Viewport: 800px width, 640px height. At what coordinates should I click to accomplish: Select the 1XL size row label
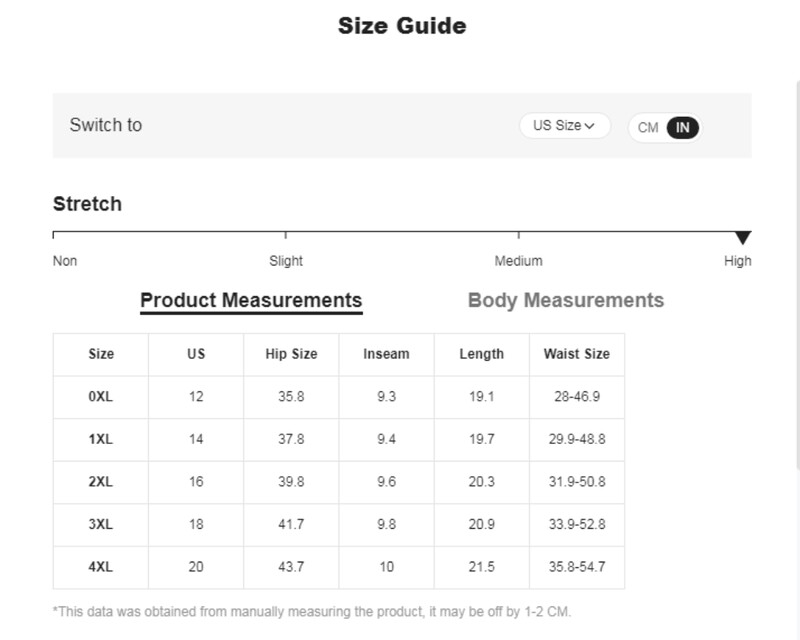coord(101,439)
